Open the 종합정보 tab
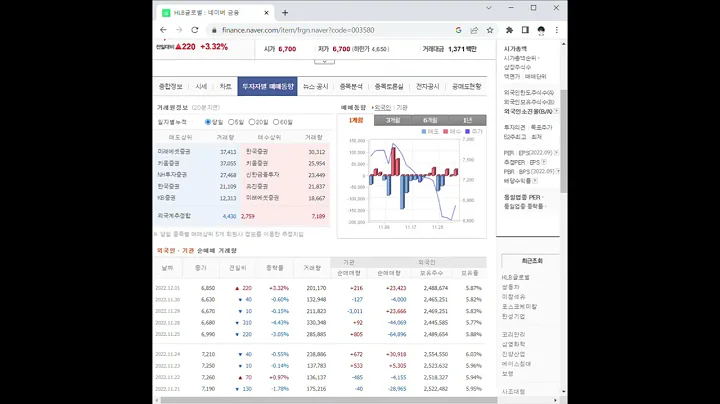The image size is (720, 404). tap(171, 86)
